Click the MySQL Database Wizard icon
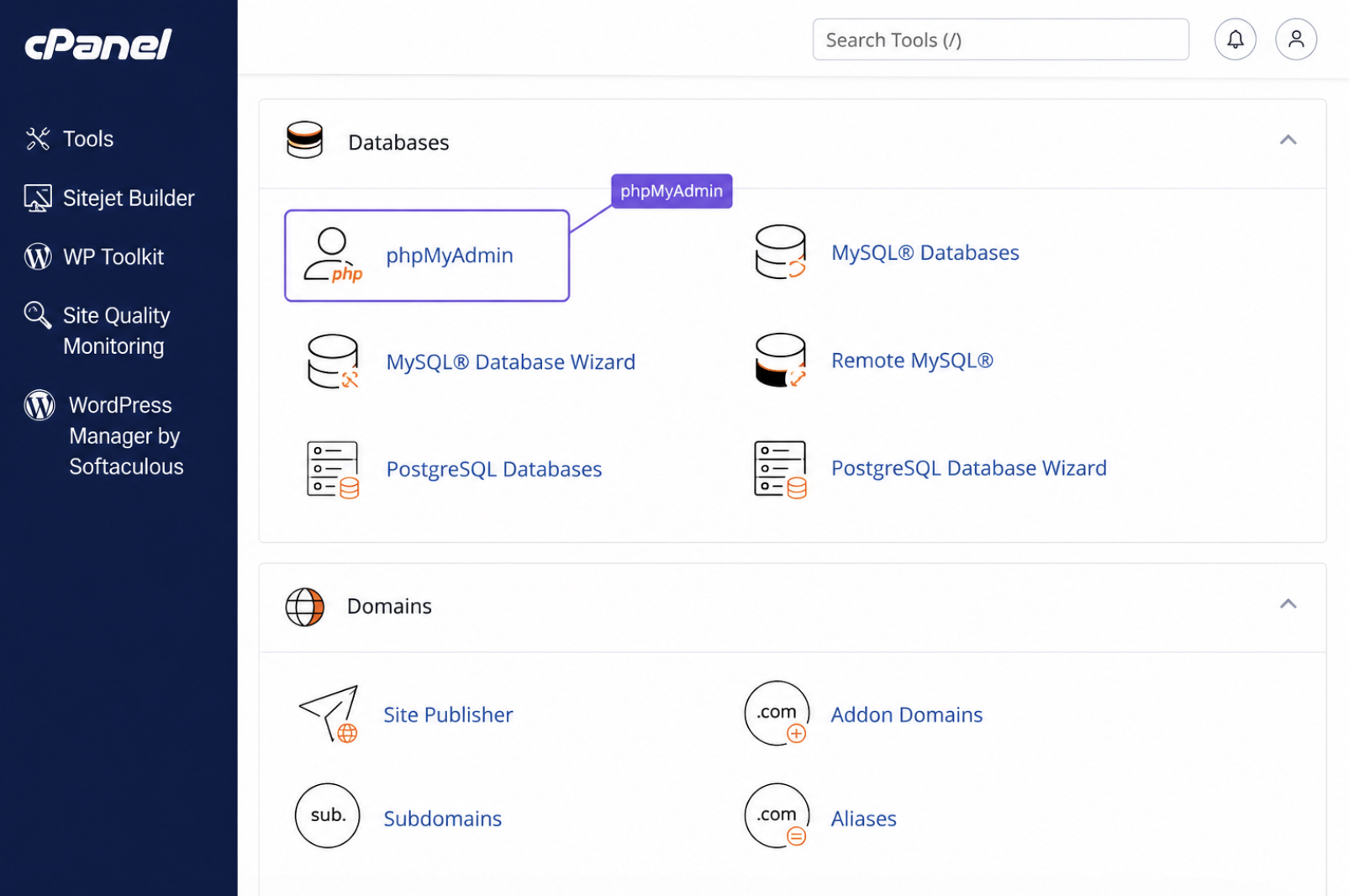Viewport: 1349px width, 896px height. click(x=333, y=361)
